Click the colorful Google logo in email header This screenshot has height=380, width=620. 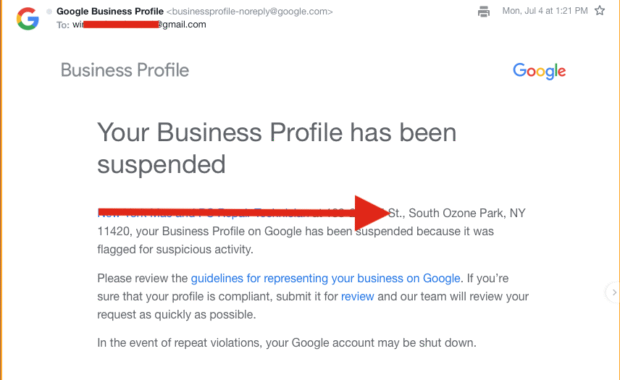click(539, 71)
